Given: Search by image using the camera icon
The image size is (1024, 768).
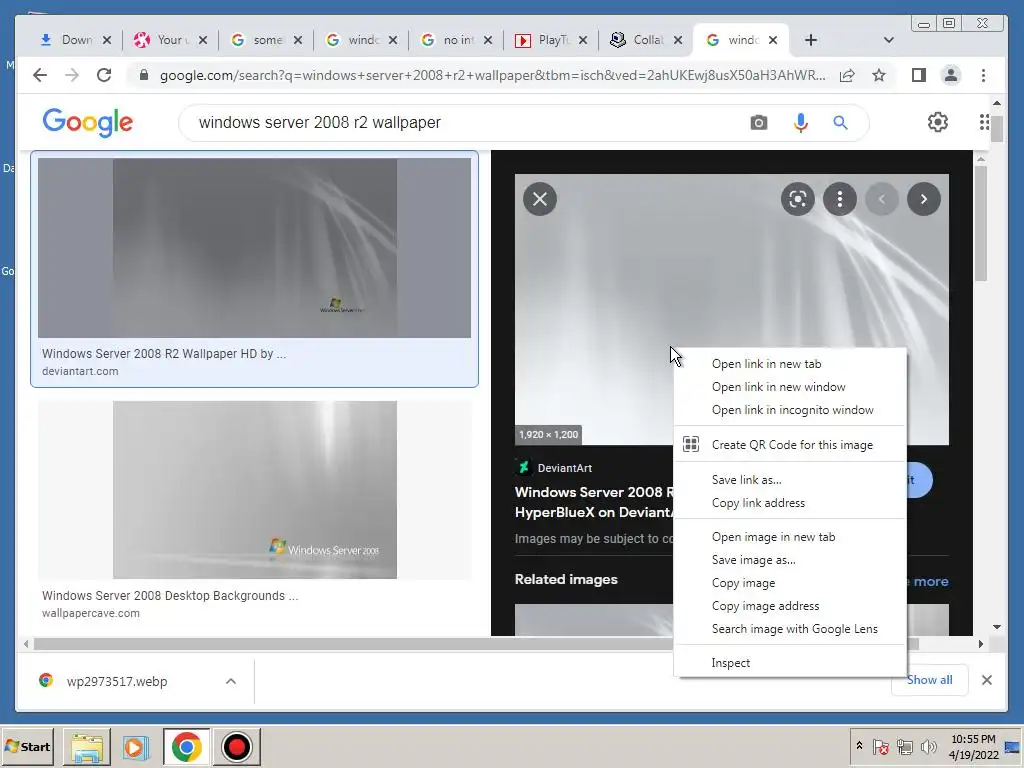Looking at the screenshot, I should 758,123.
